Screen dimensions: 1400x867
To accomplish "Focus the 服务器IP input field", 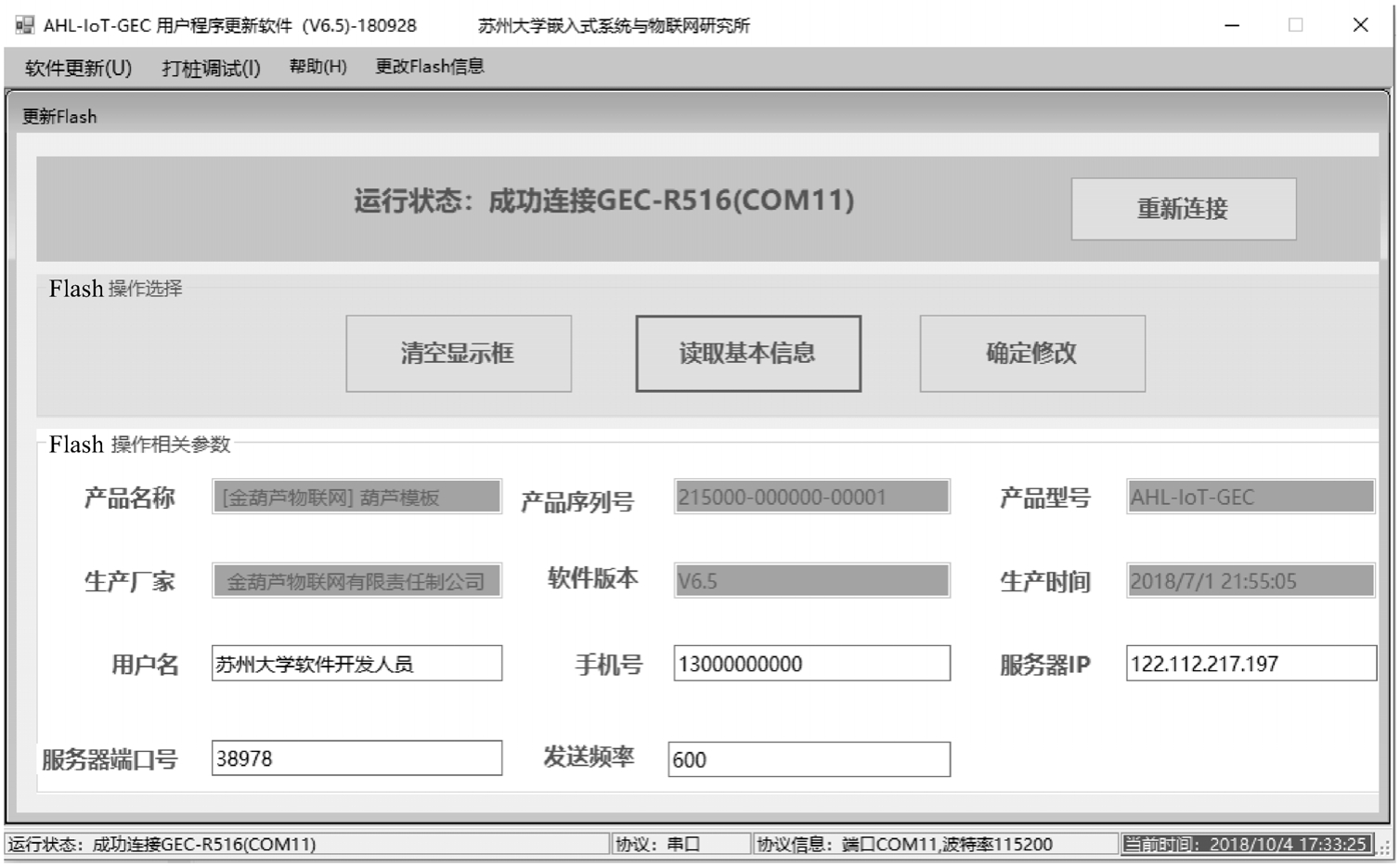I will 1250,664.
